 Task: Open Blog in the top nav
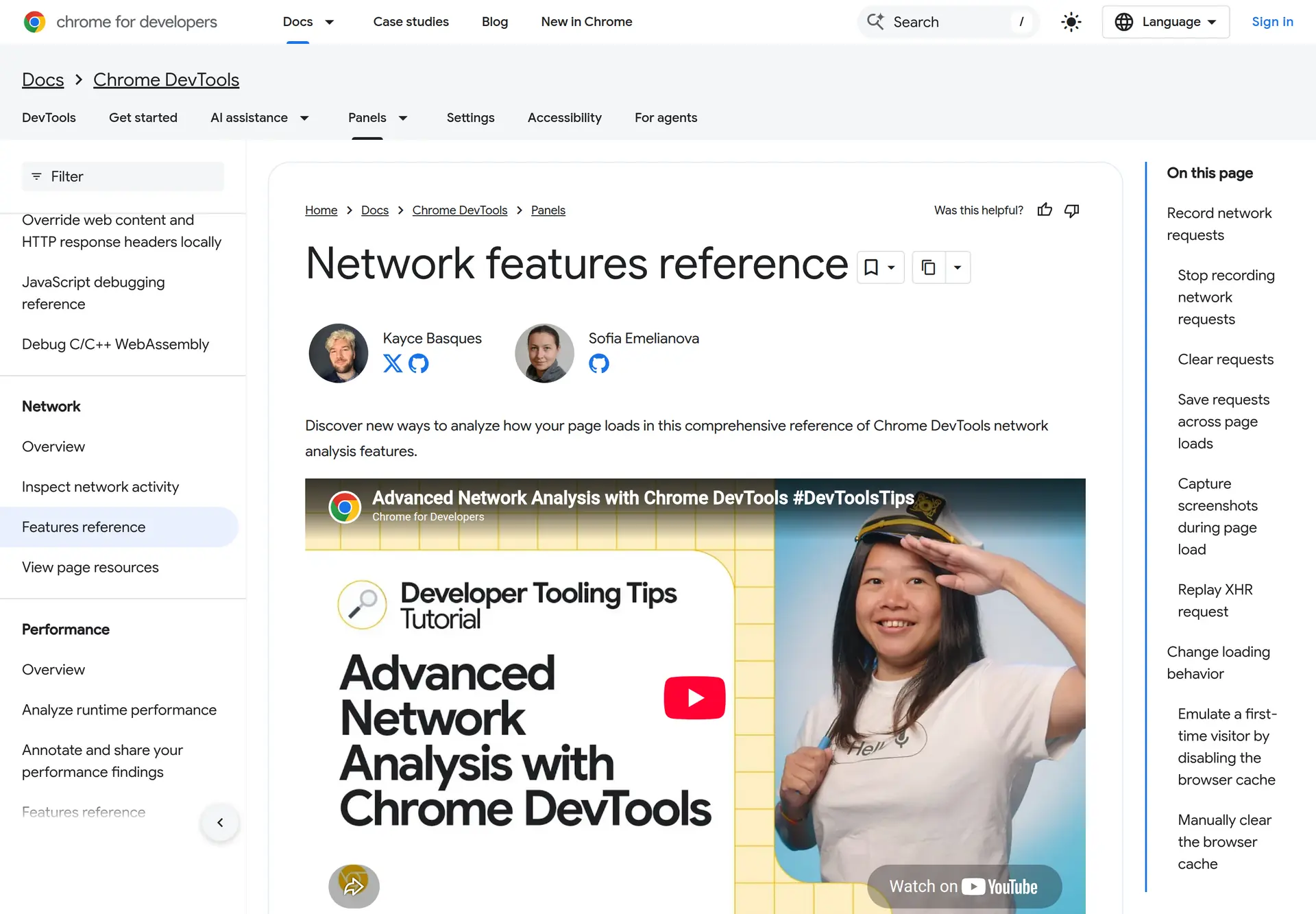(x=495, y=22)
